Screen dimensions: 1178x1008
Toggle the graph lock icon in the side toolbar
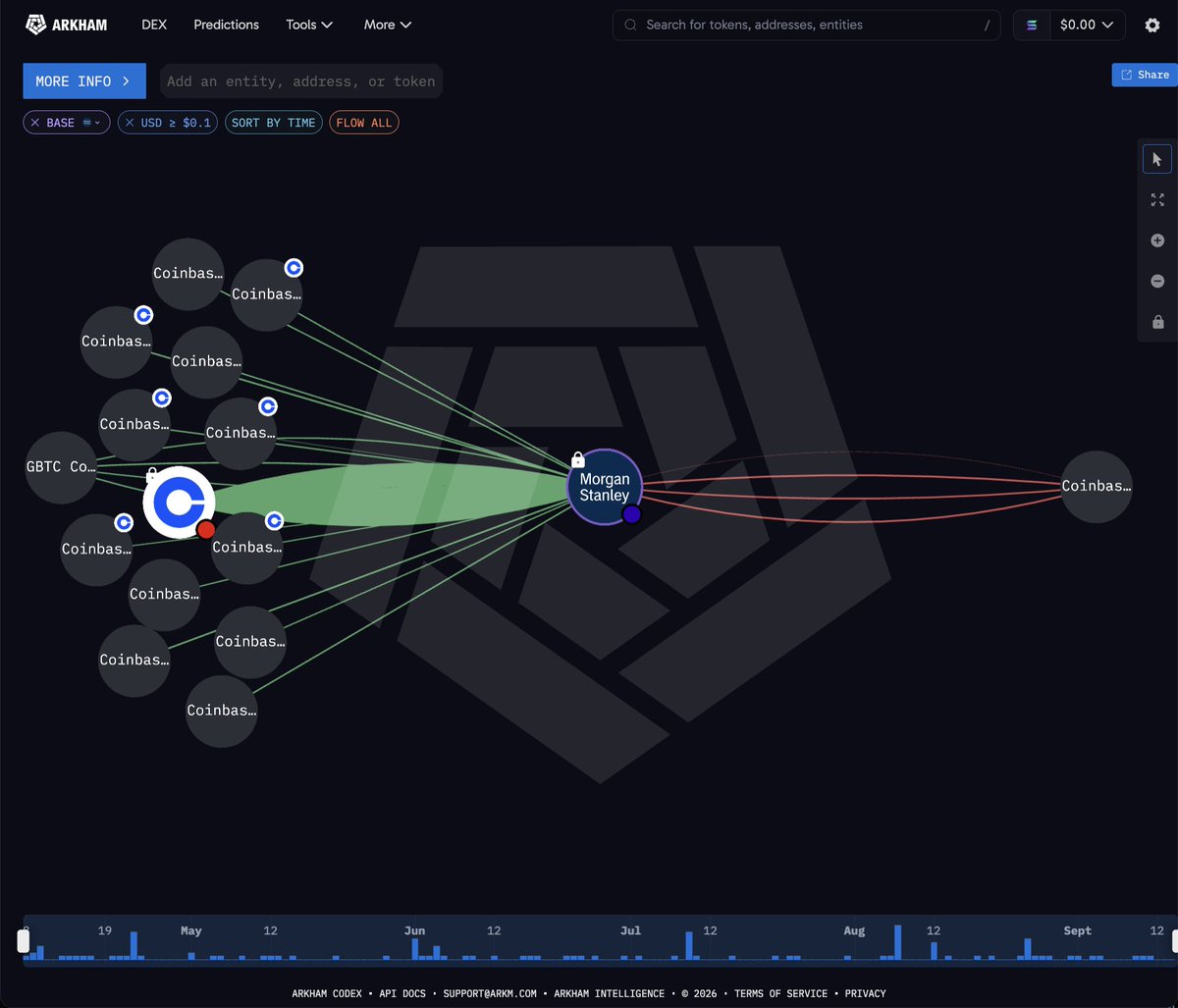(1157, 322)
